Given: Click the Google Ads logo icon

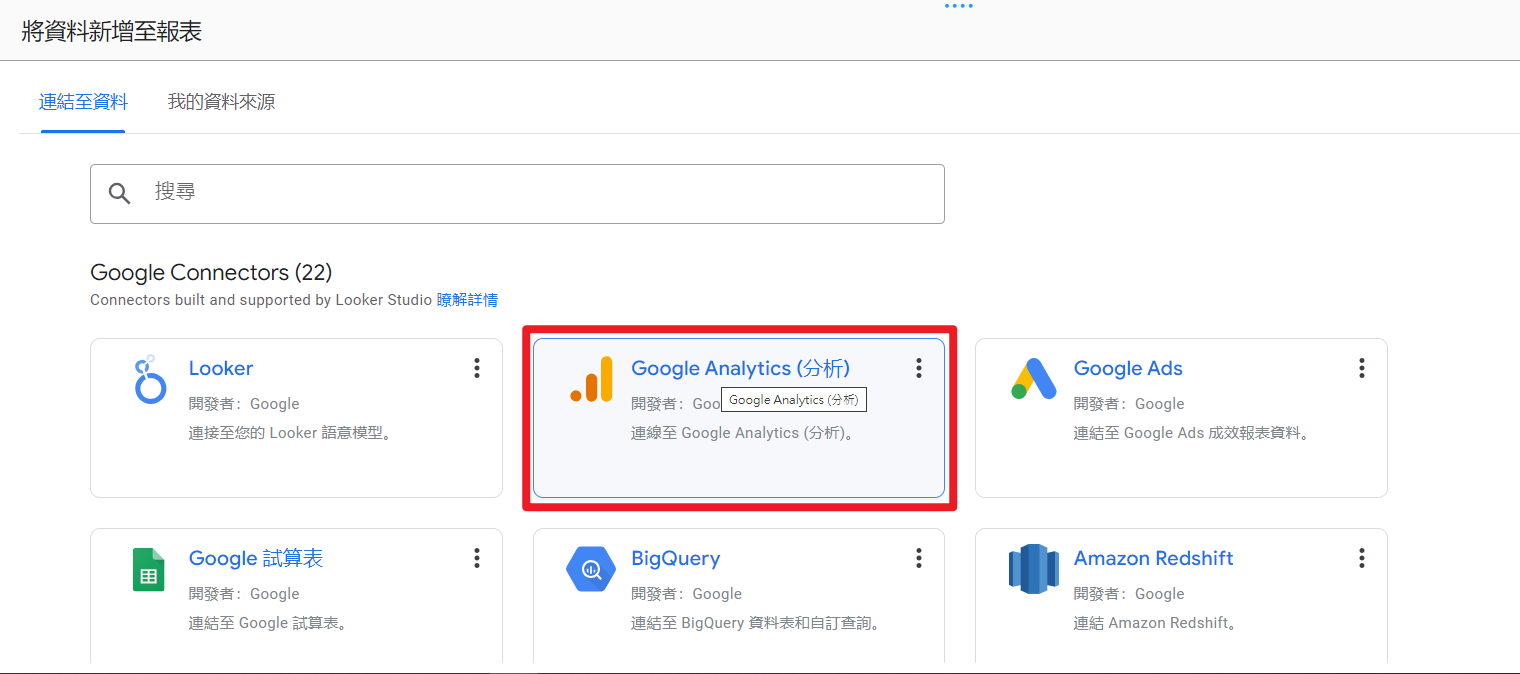Looking at the screenshot, I should pyautogui.click(x=1033, y=378).
